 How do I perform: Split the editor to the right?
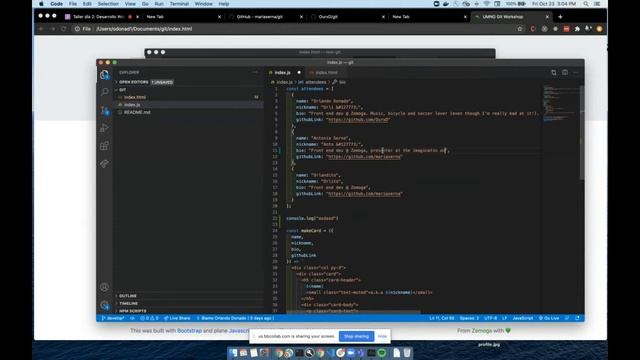pos(565,73)
